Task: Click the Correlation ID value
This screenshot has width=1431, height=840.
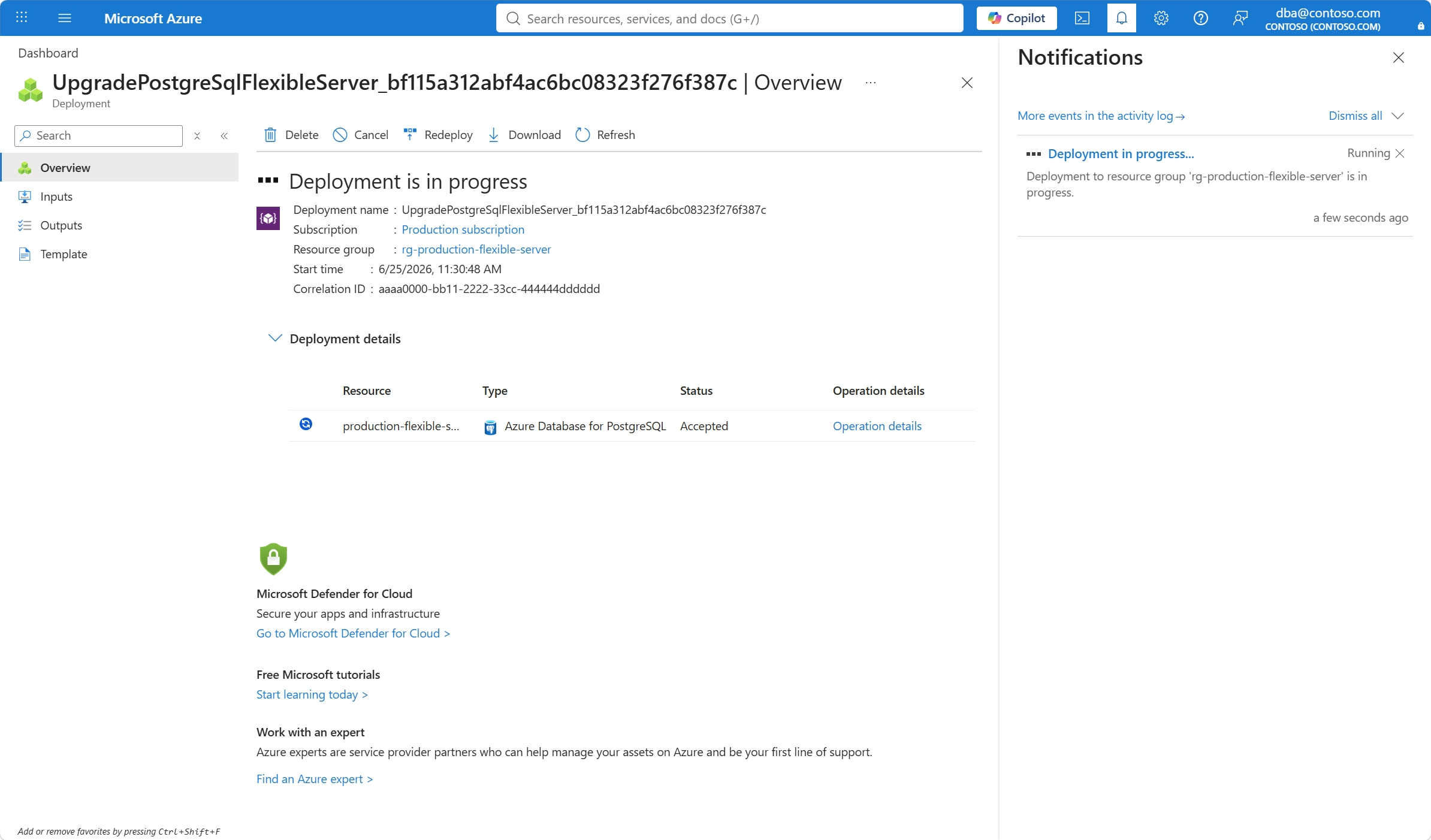Action: 489,289
